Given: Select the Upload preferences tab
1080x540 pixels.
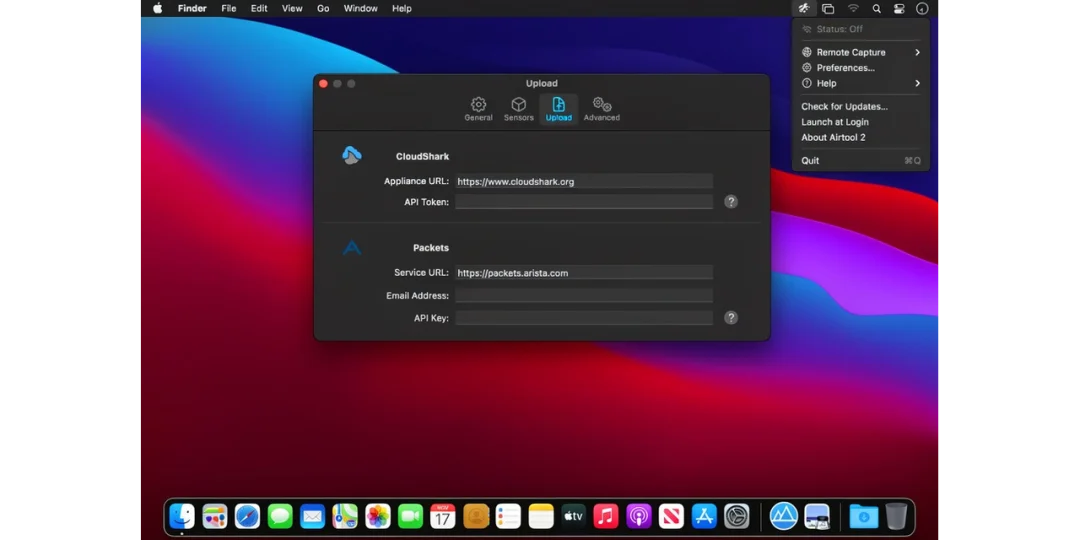Looking at the screenshot, I should pyautogui.click(x=559, y=109).
